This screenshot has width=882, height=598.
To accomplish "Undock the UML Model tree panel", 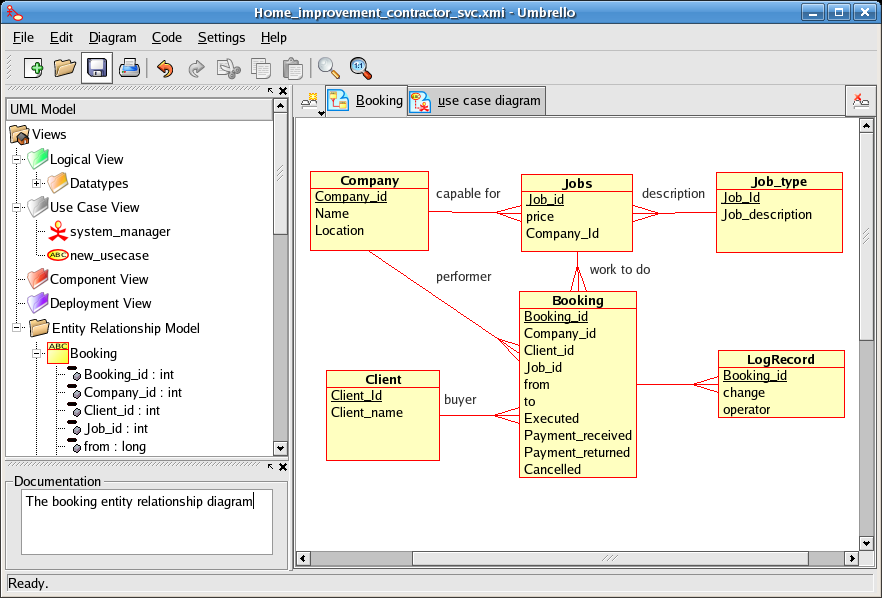I will 271,91.
